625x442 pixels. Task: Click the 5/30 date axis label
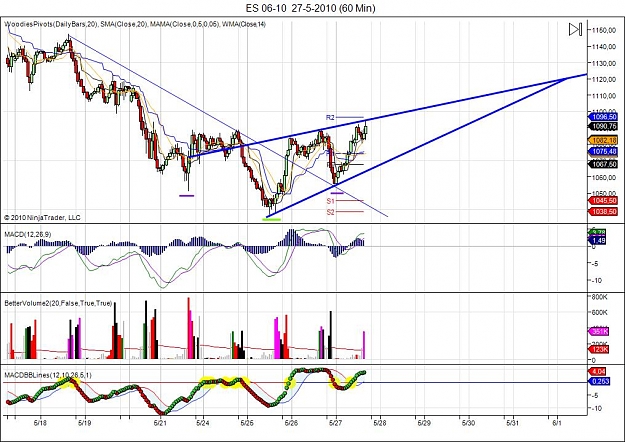468,422
